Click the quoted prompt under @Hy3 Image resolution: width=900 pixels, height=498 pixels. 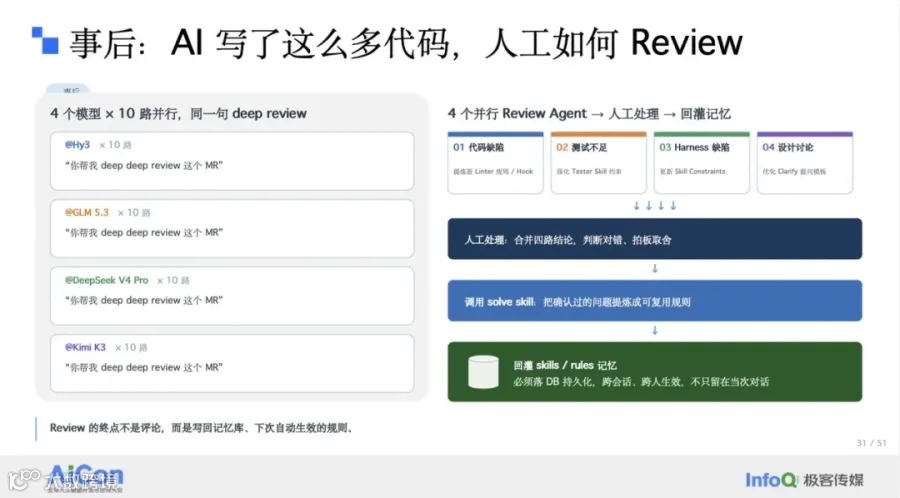point(143,165)
